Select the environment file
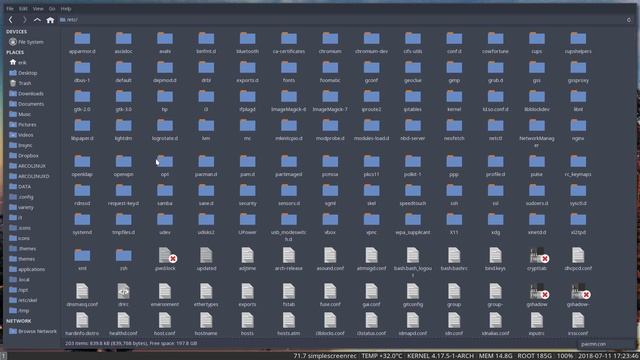 (x=165, y=296)
